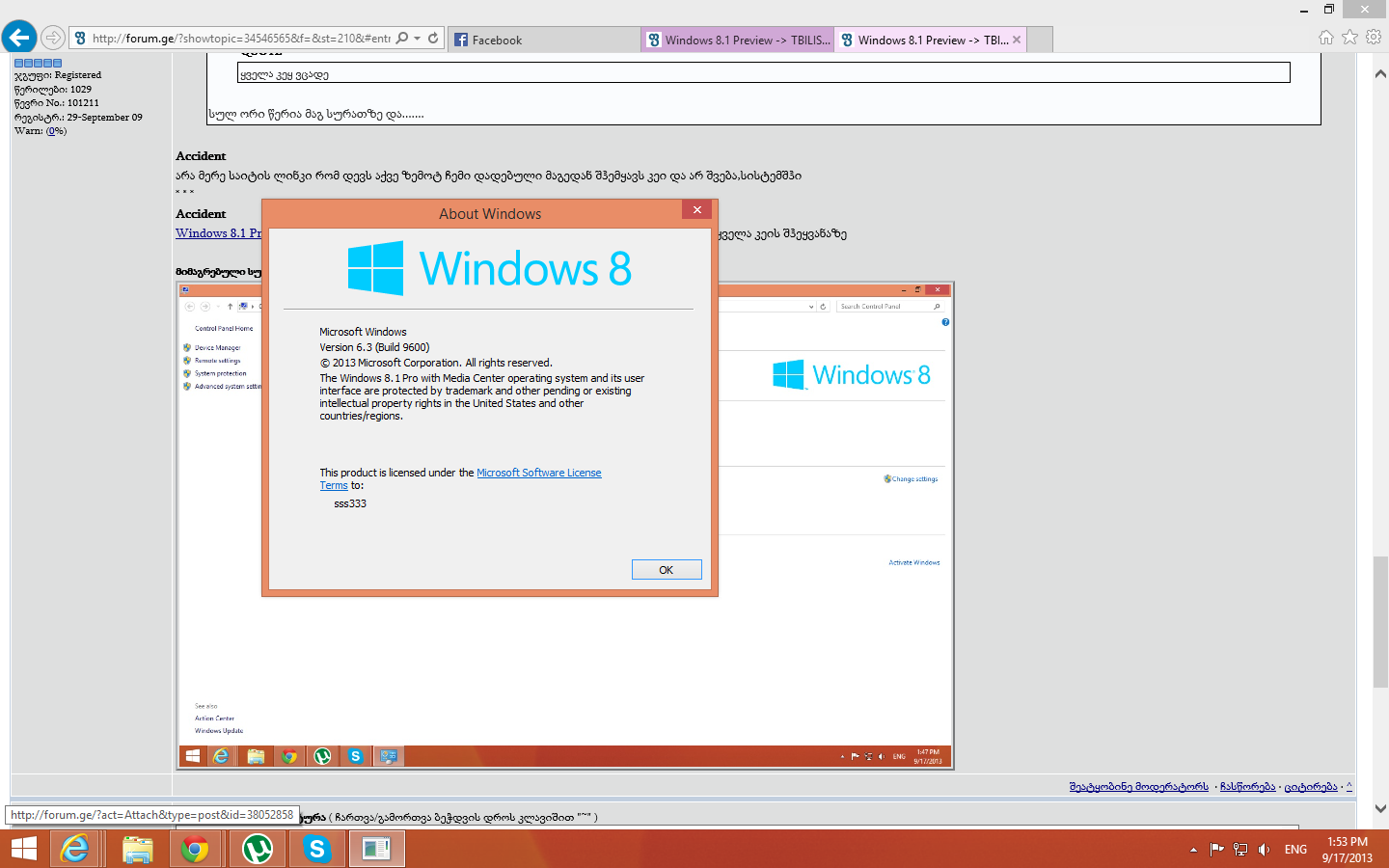
Task: Click the '^' go-to-top link
Action: [1348, 786]
